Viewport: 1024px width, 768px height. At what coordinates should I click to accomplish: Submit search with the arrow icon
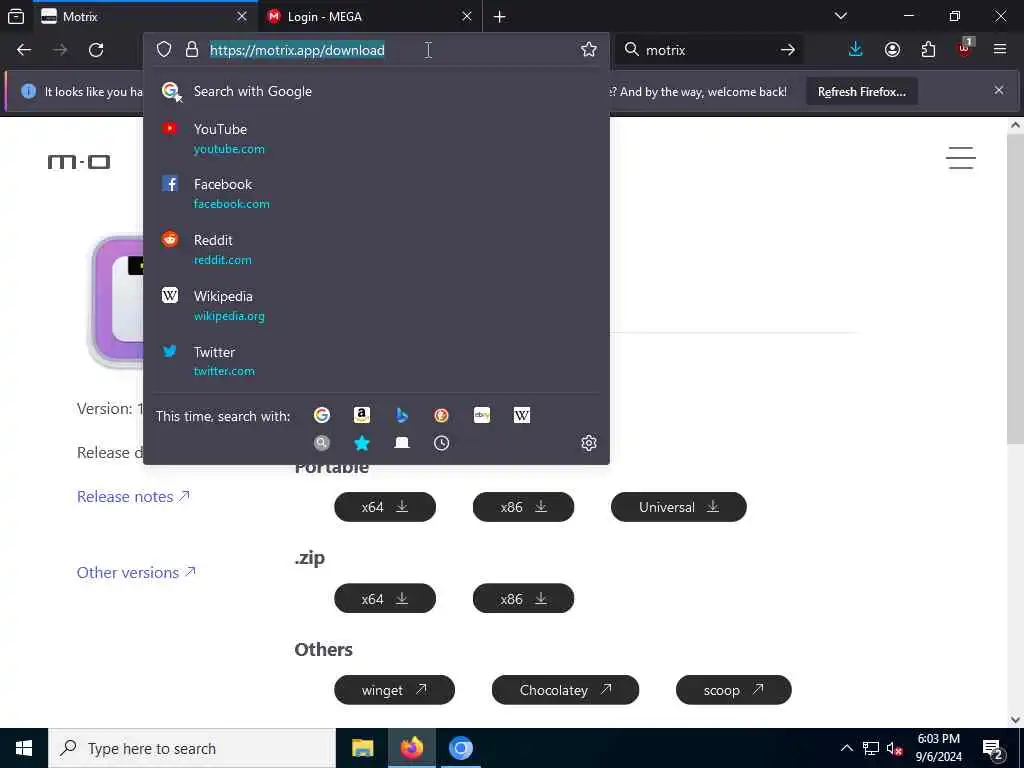click(x=788, y=50)
